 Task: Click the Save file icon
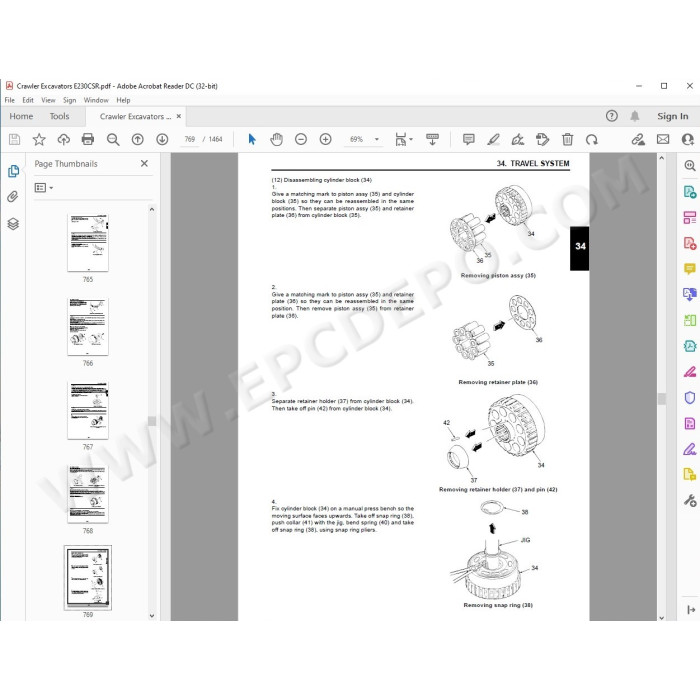pos(14,140)
